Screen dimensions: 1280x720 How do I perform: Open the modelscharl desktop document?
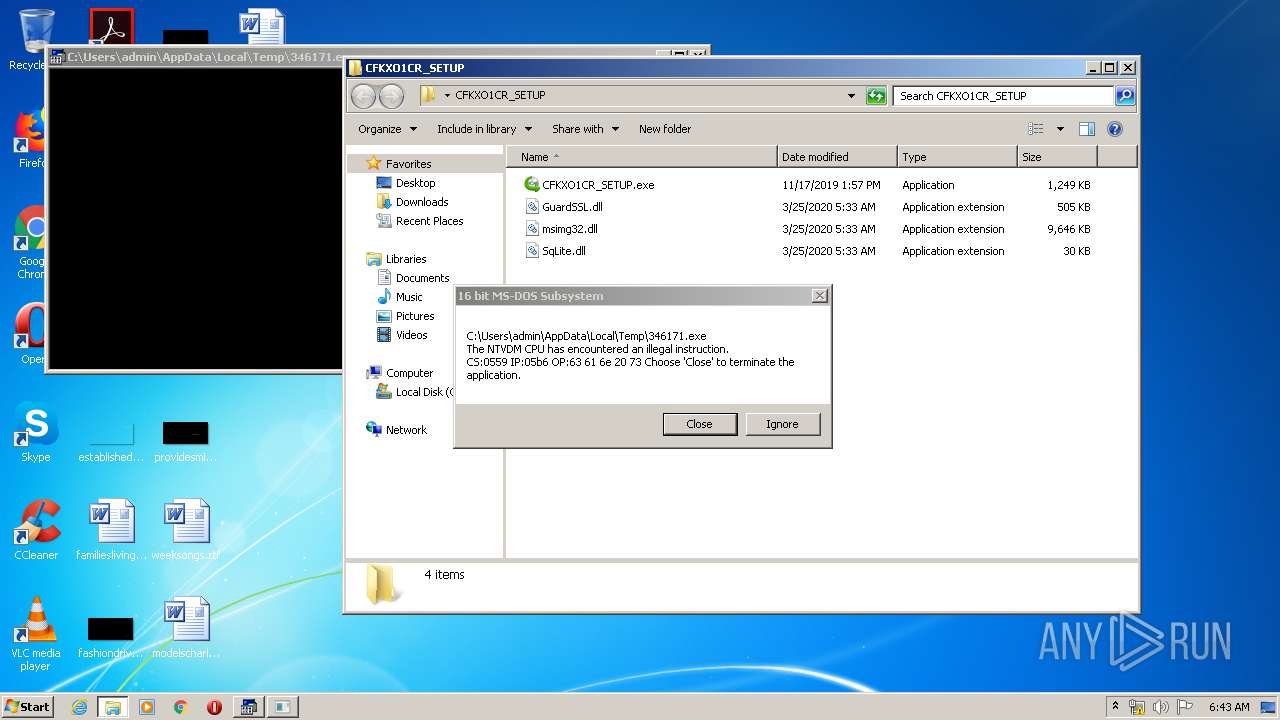click(186, 628)
